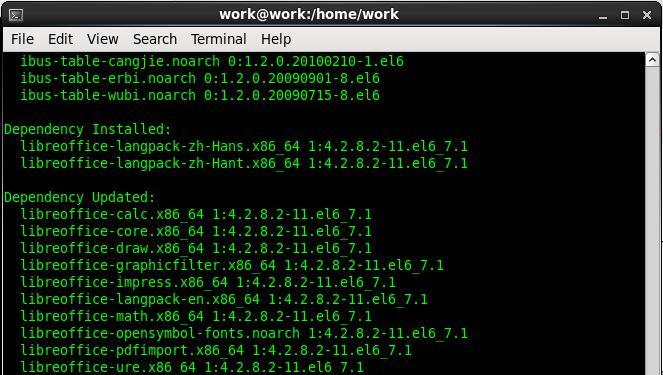663x375 pixels.
Task: Click the libreoffice-core.x86_64 line
Action: pos(196,231)
